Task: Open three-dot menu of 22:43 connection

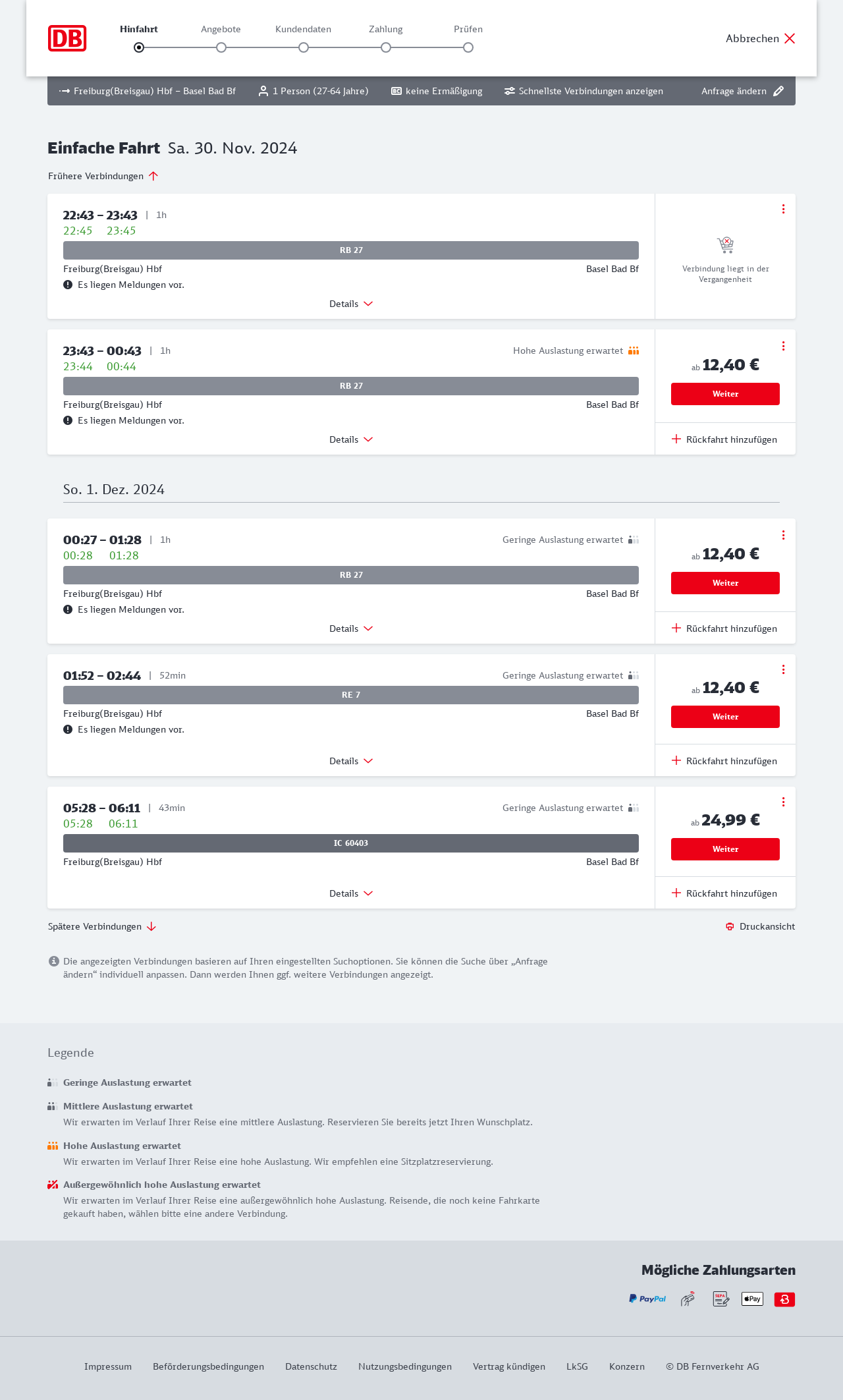Action: point(783,209)
